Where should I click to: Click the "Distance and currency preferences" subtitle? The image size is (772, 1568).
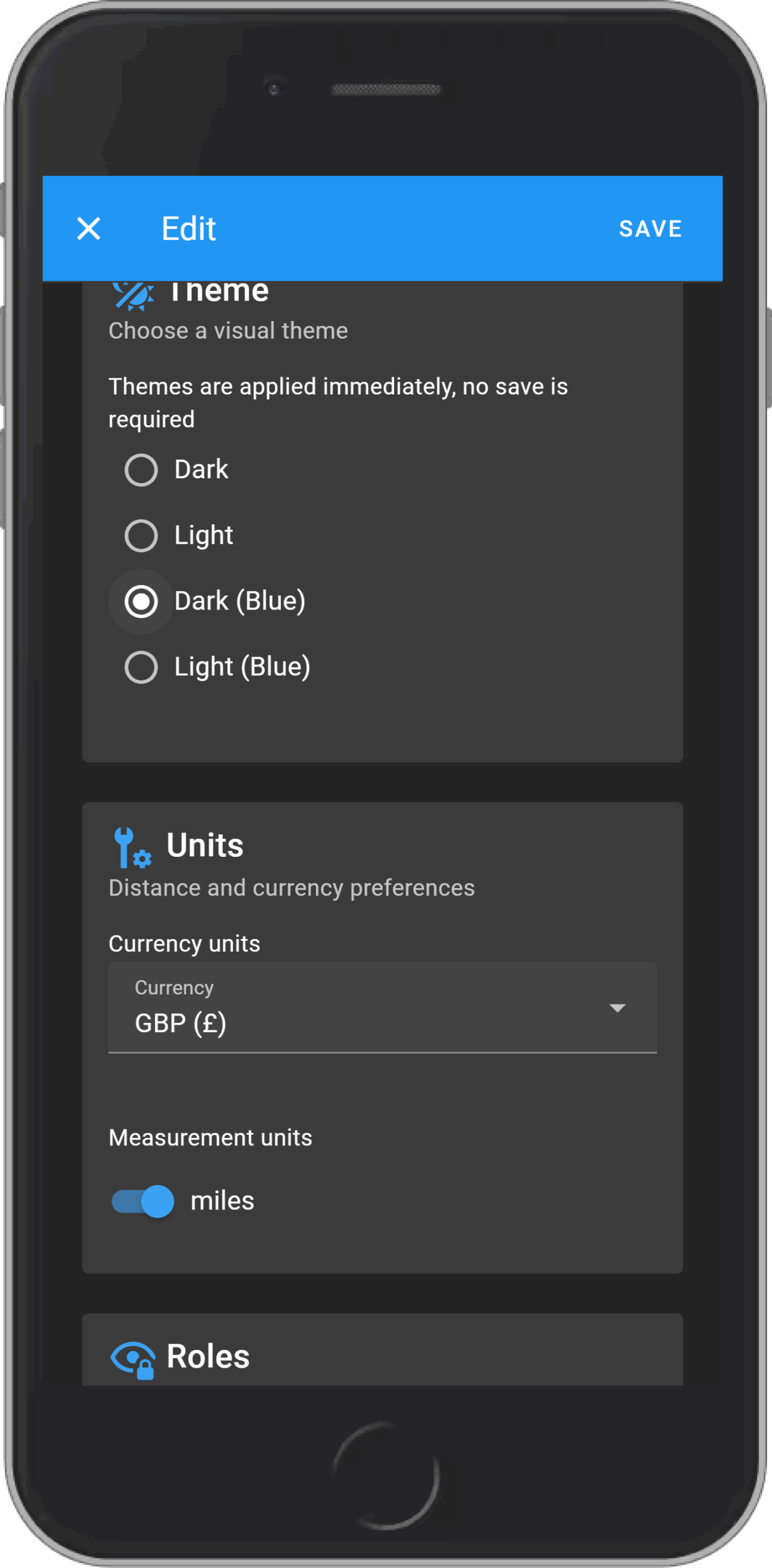pyautogui.click(x=291, y=888)
